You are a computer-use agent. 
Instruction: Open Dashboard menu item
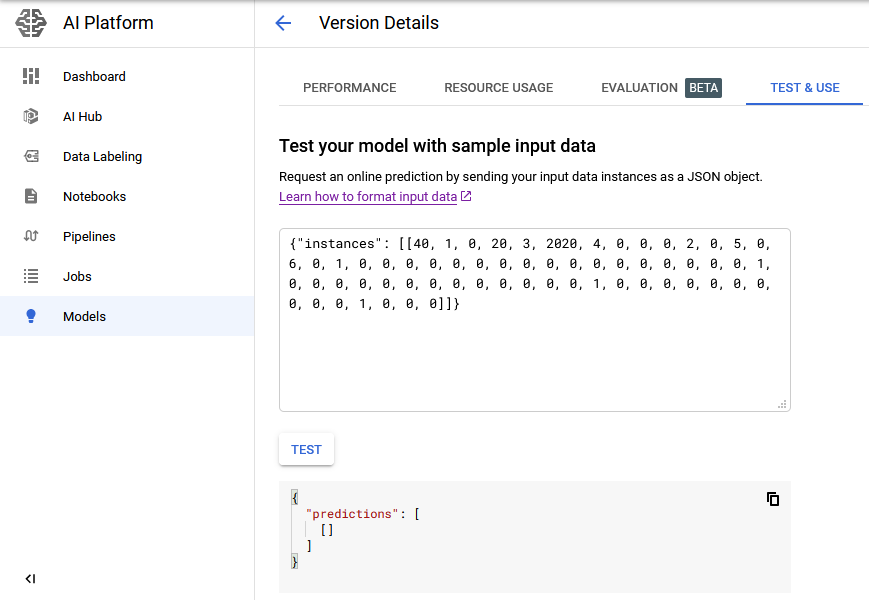click(x=127, y=76)
